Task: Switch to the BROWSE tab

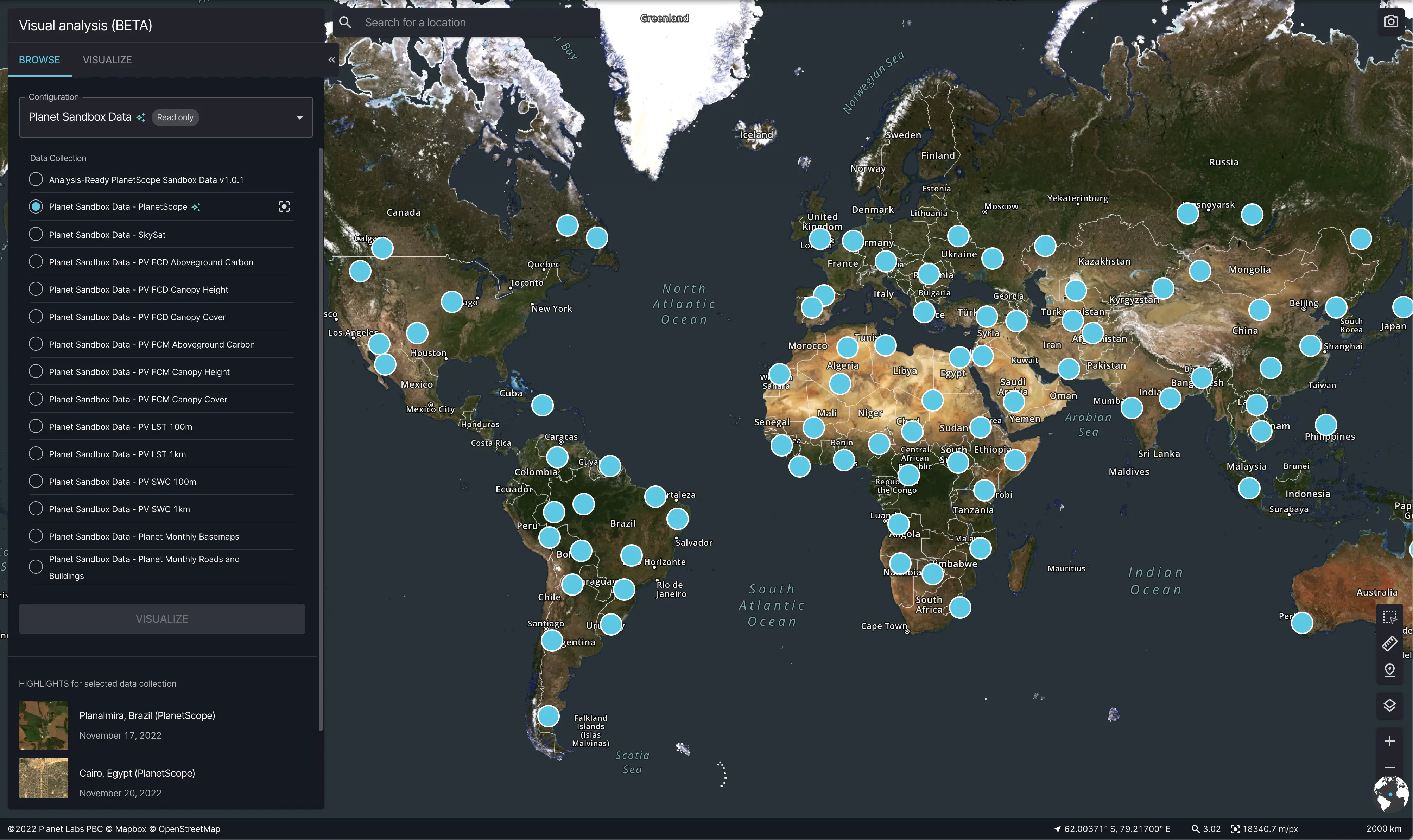Action: (x=40, y=59)
